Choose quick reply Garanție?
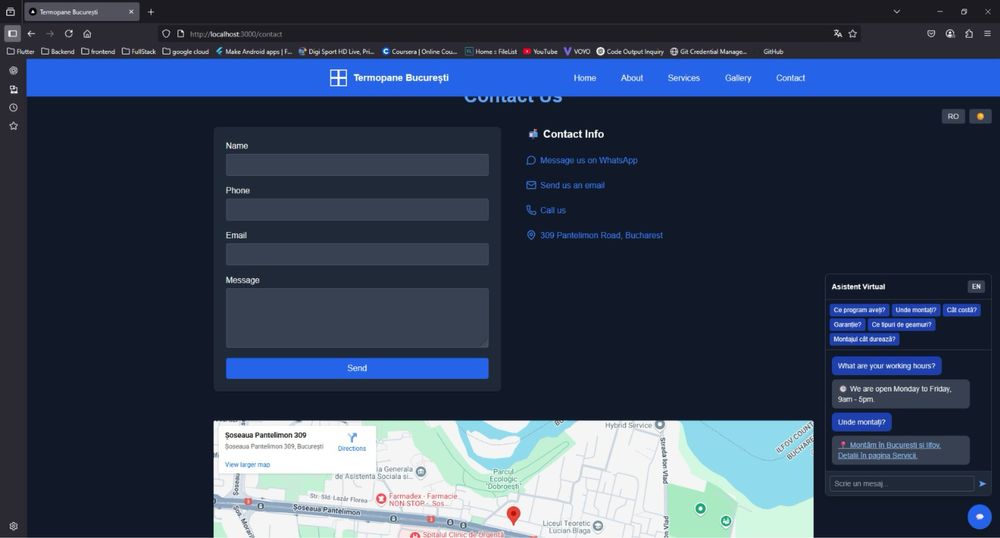 tap(848, 324)
